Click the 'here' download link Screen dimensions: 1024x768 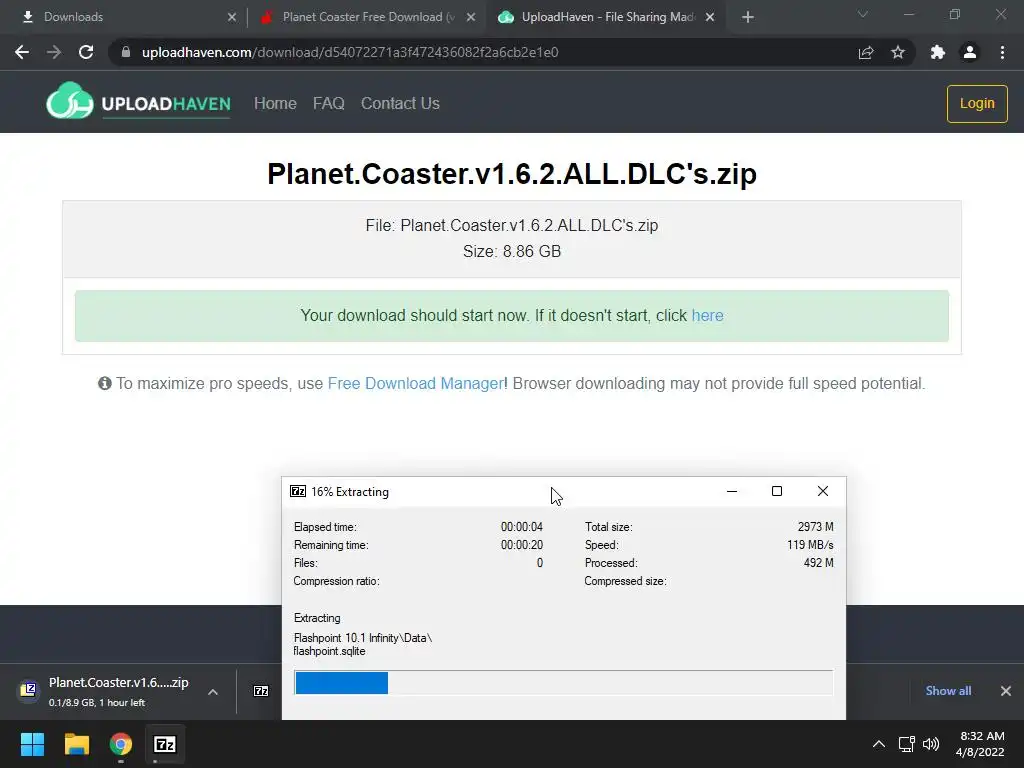707,315
